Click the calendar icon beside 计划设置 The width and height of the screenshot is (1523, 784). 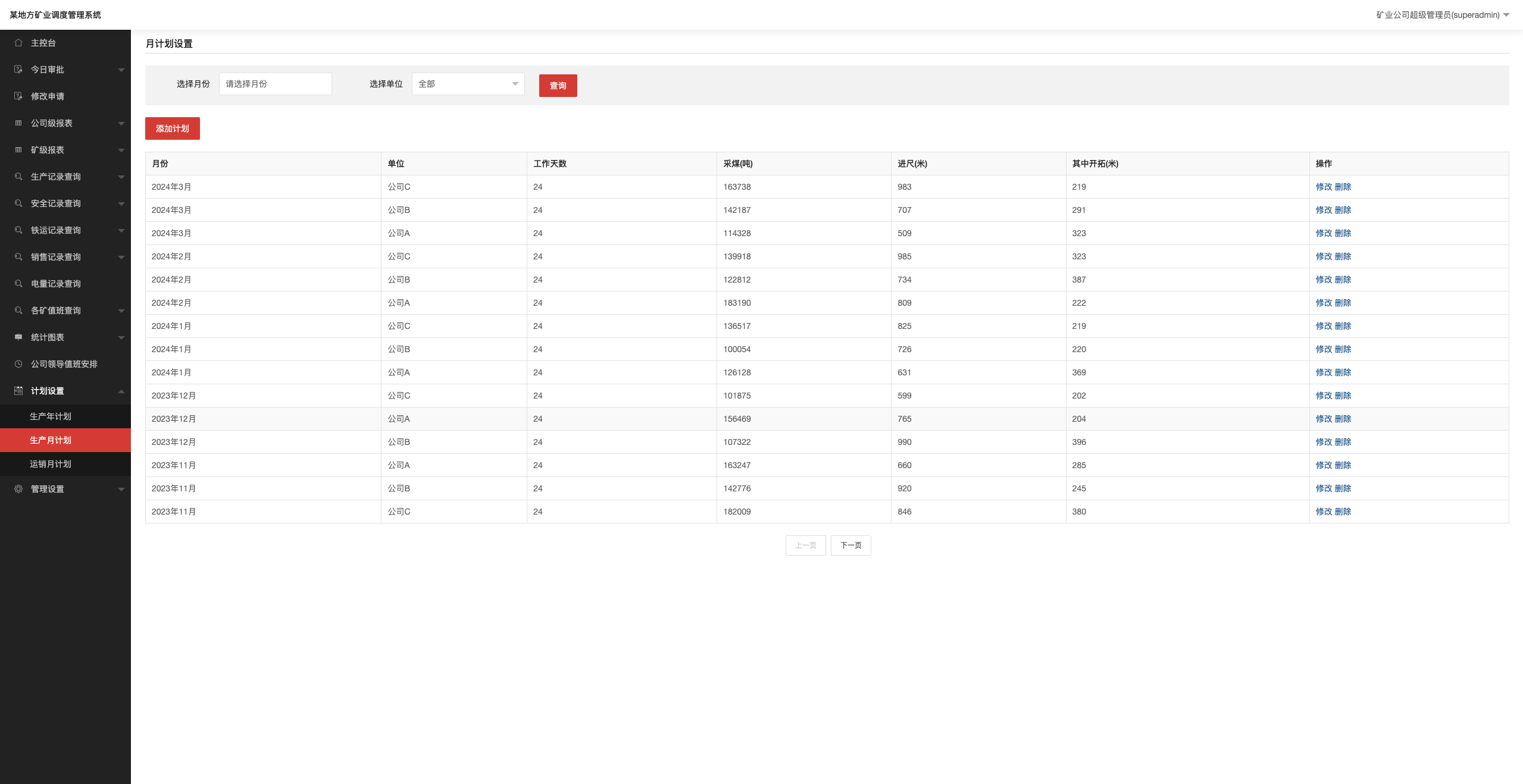(18, 391)
